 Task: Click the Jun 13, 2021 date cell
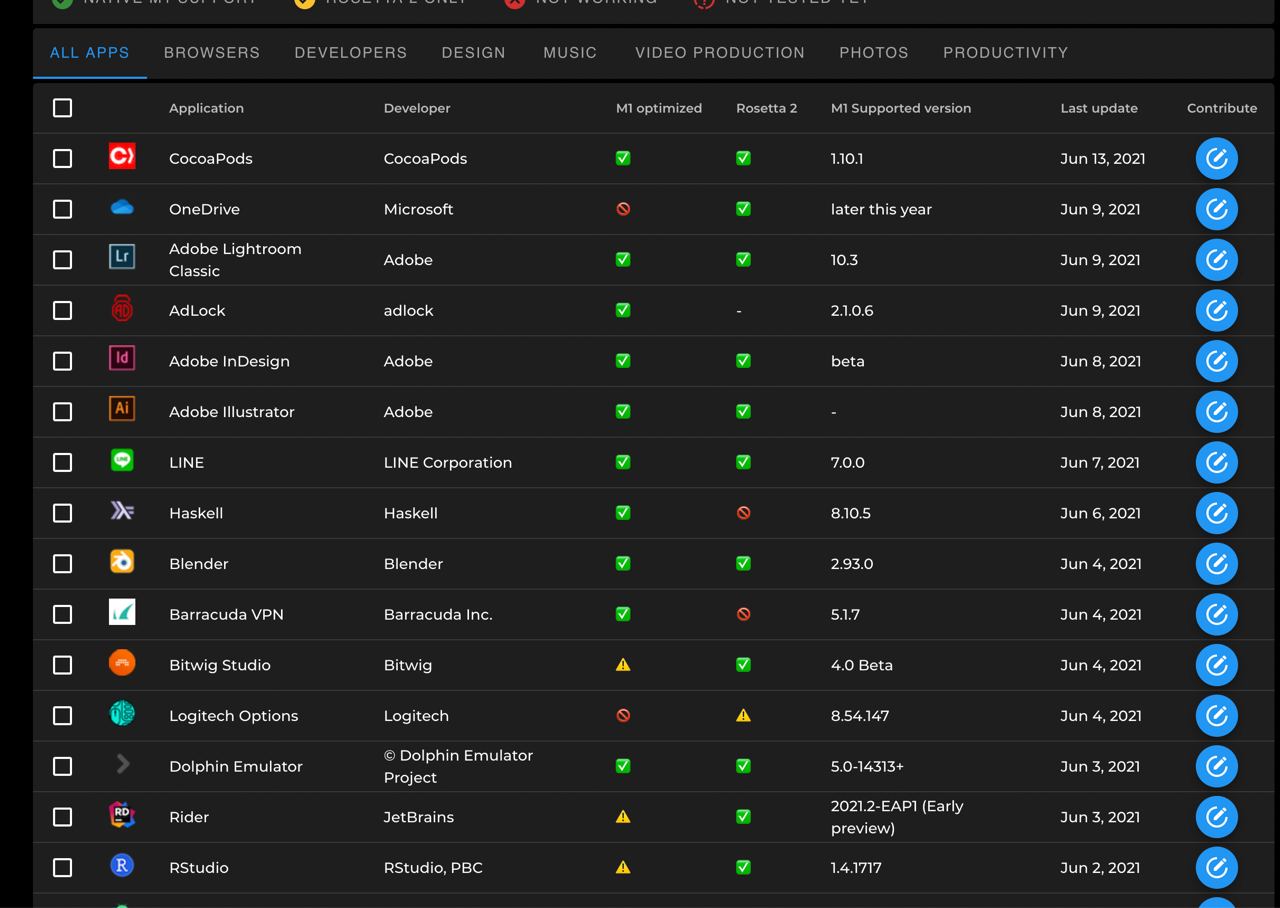tap(1103, 158)
